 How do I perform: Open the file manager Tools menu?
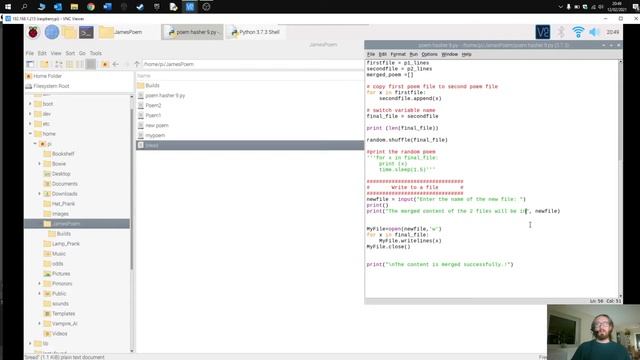pyautogui.click(x=96, y=53)
